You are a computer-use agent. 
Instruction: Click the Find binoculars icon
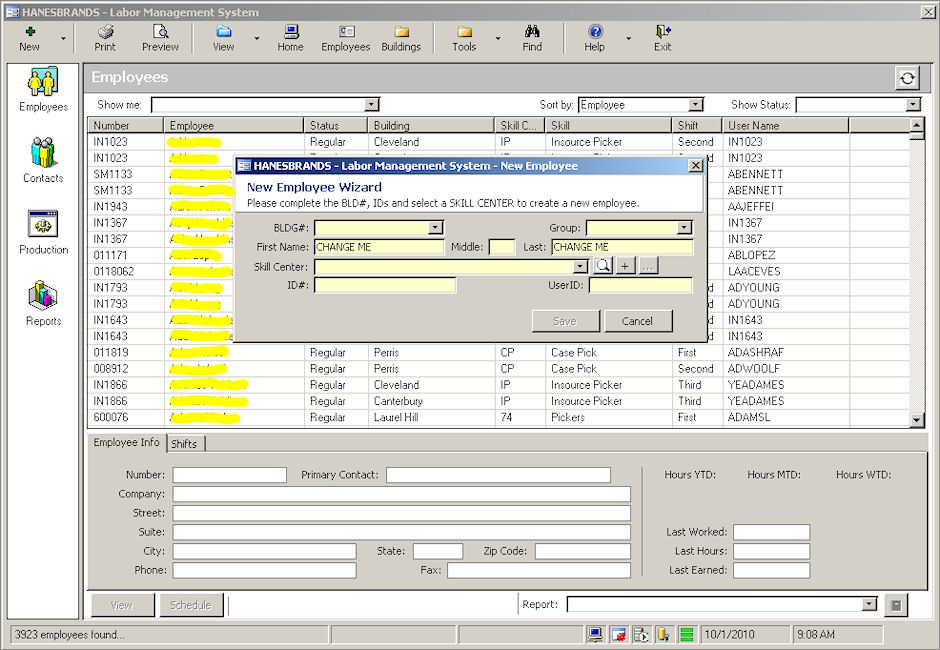(x=532, y=38)
